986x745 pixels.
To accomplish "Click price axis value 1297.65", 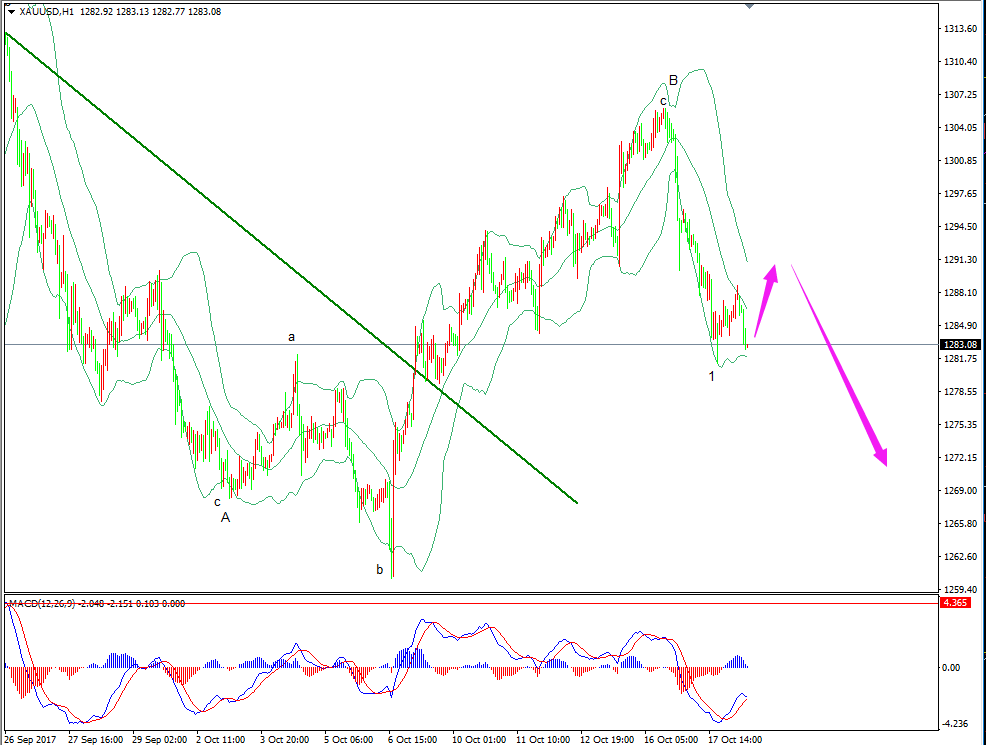I will click(x=960, y=194).
